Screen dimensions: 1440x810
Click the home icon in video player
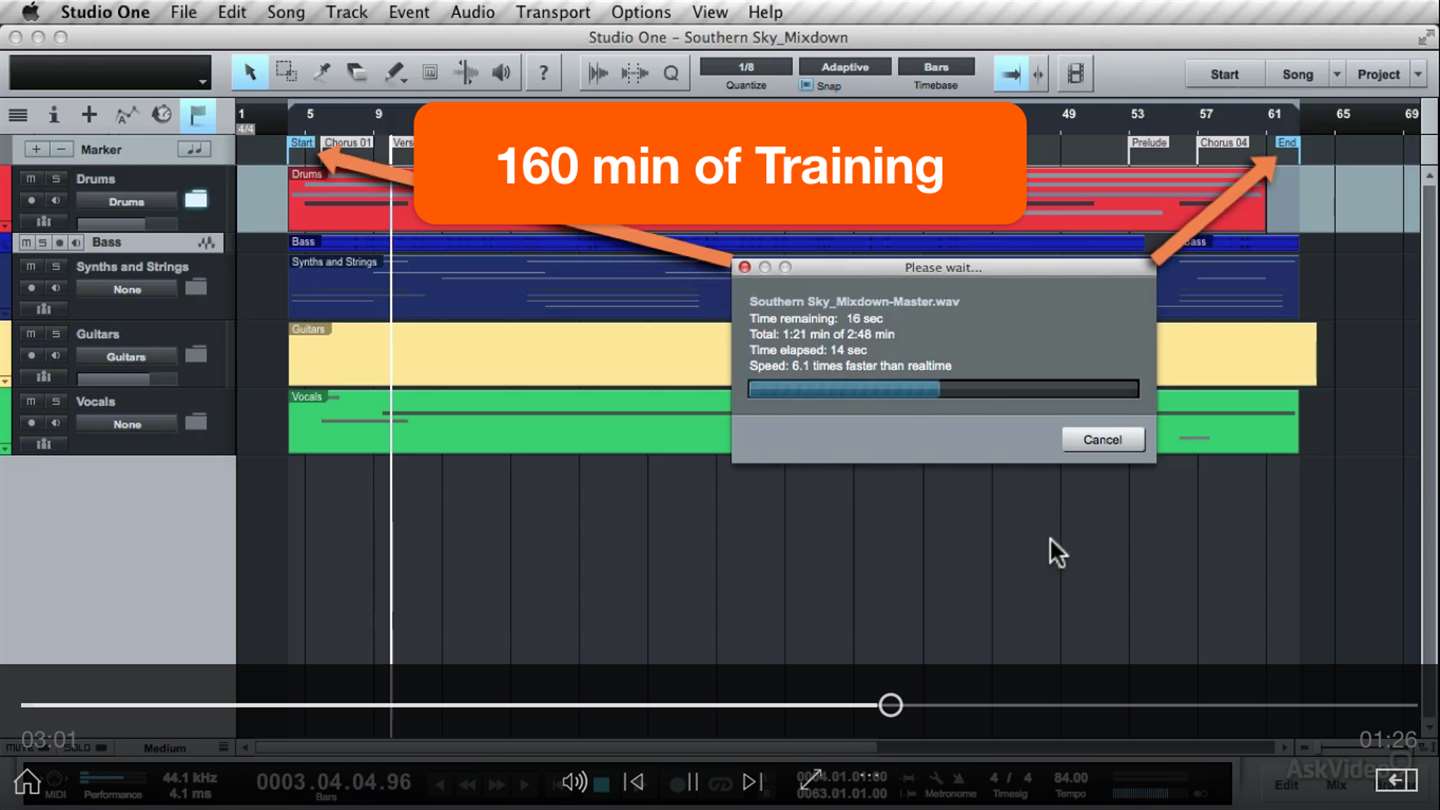[27, 781]
